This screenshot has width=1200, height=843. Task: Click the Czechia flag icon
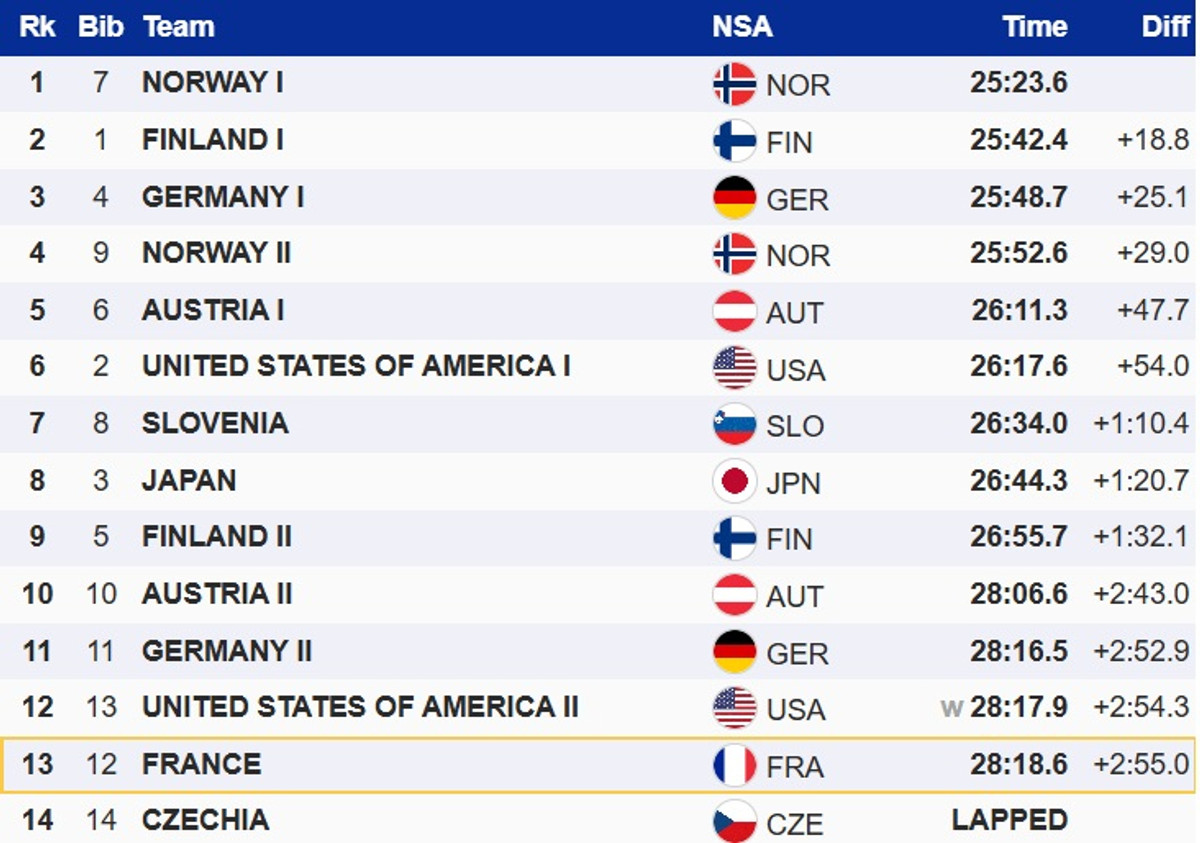point(734,822)
